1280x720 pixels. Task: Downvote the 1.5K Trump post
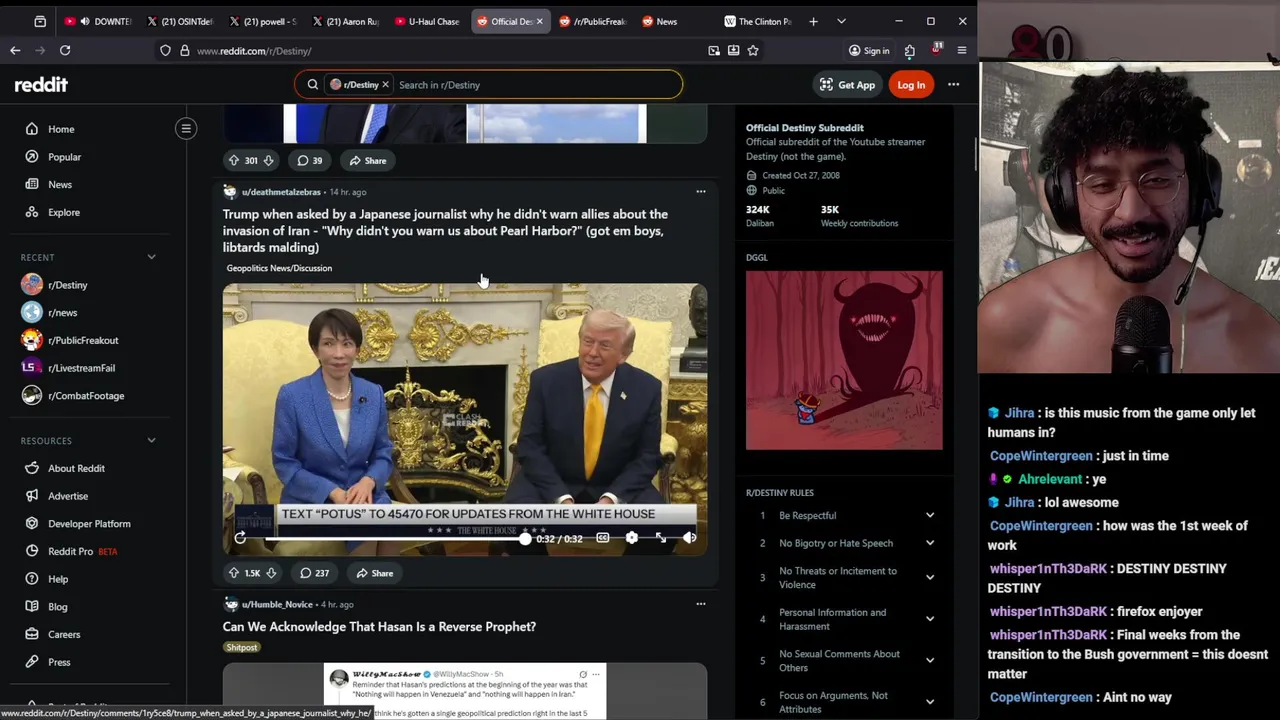[x=272, y=573]
